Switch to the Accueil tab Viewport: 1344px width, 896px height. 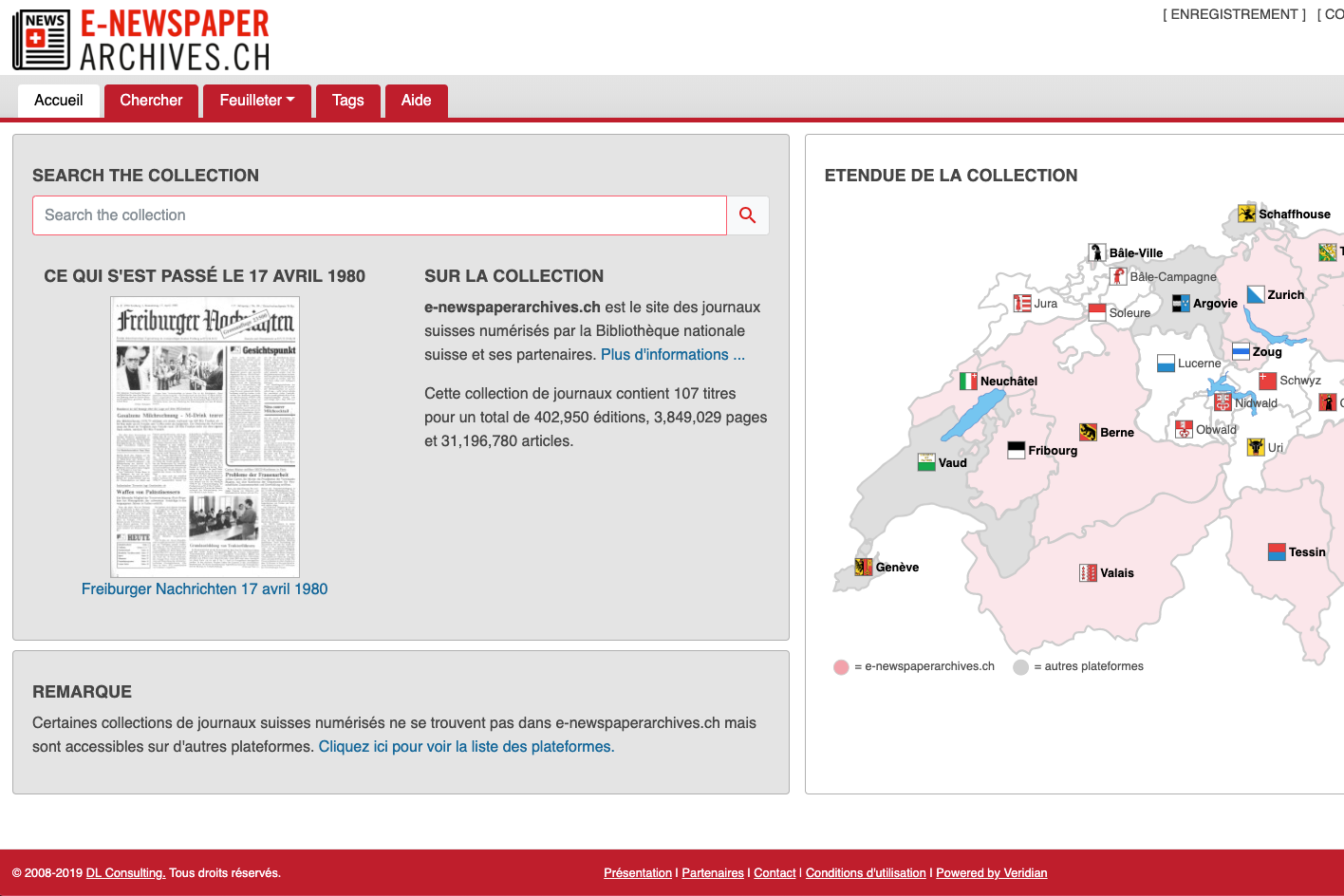(59, 101)
